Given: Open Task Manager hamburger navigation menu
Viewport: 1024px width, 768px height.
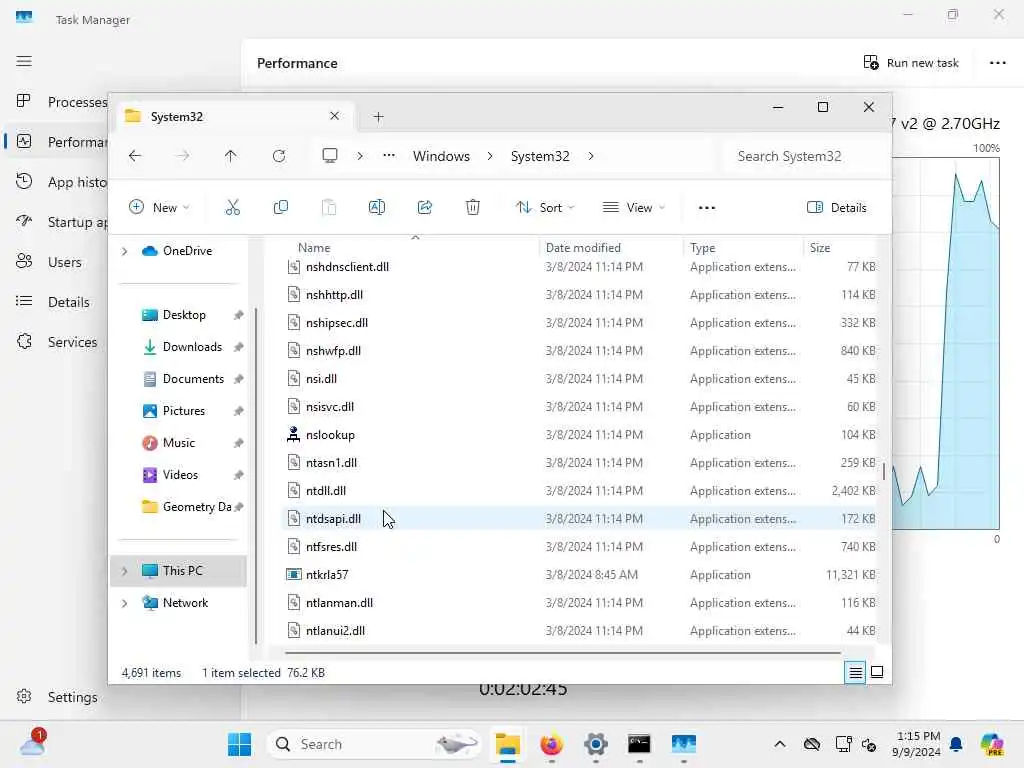Looking at the screenshot, I should pyautogui.click(x=24, y=61).
